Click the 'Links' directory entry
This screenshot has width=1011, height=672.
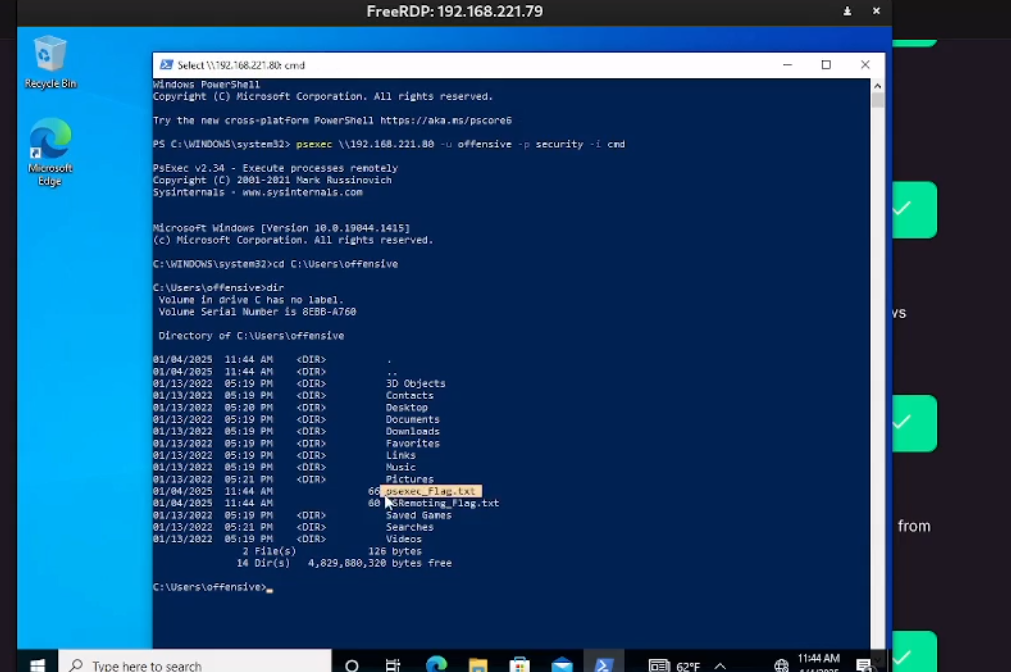click(401, 455)
